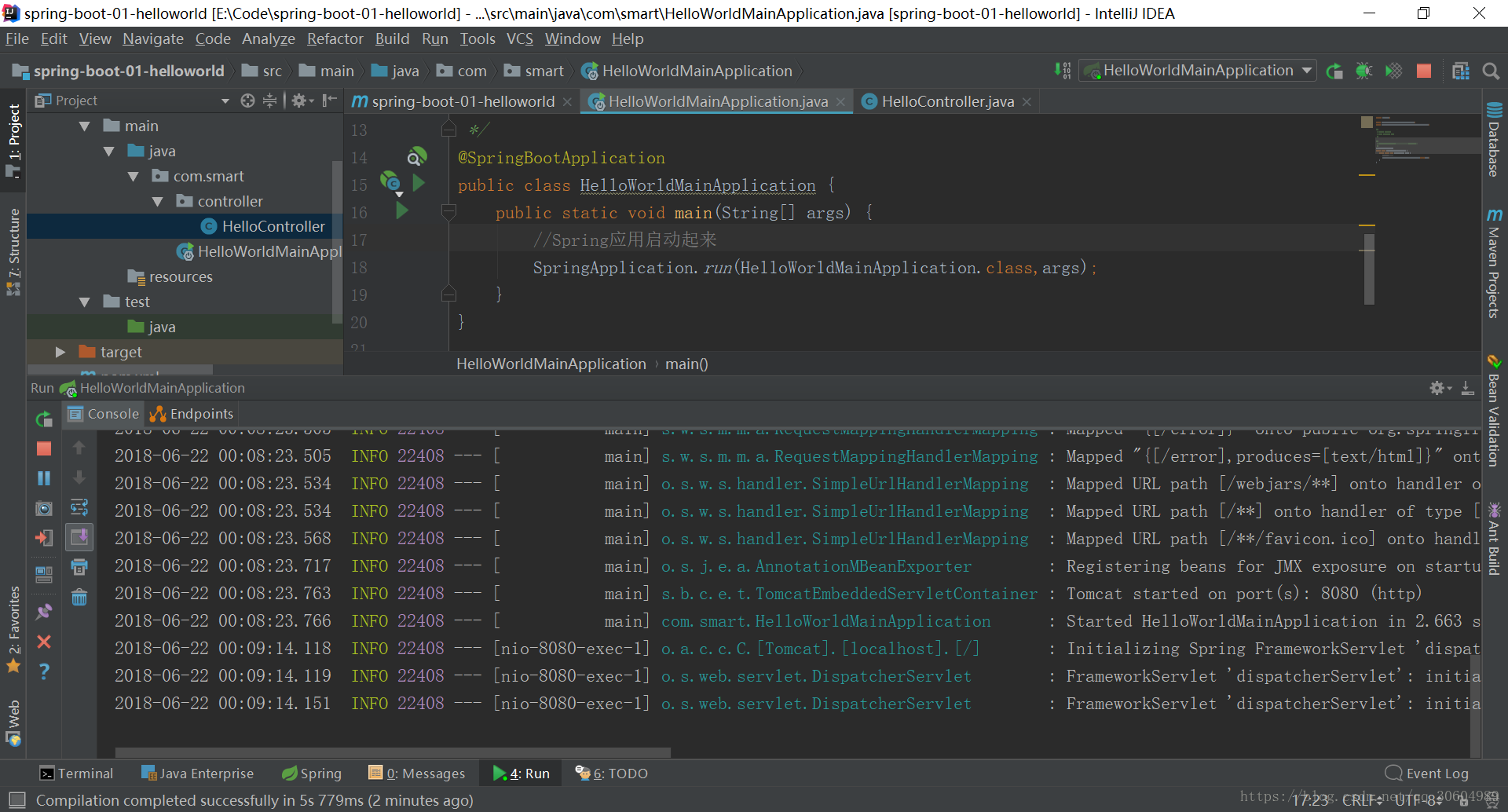
Task: Open Java Enterprise tool window
Action: [197, 774]
